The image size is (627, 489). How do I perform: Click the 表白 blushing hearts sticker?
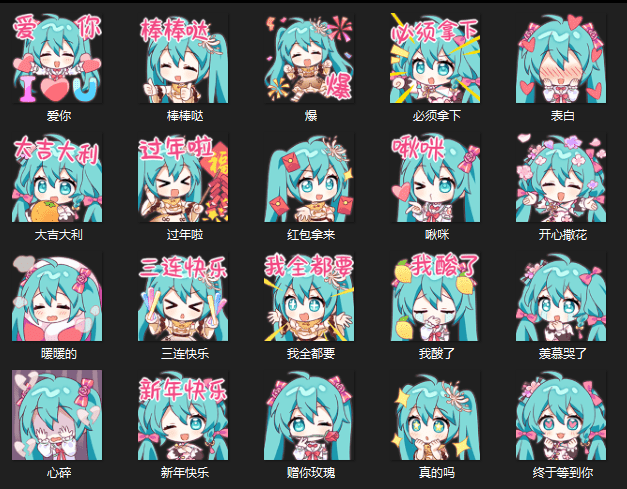[x=561, y=58]
